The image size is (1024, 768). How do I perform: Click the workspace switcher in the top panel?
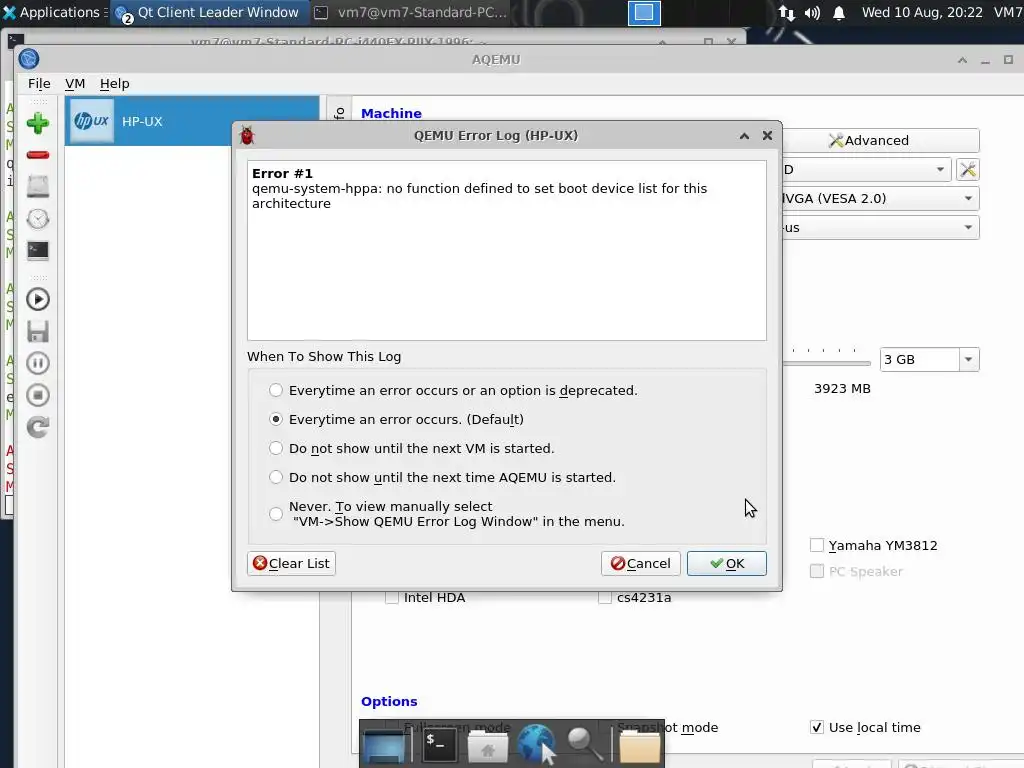[x=644, y=12]
